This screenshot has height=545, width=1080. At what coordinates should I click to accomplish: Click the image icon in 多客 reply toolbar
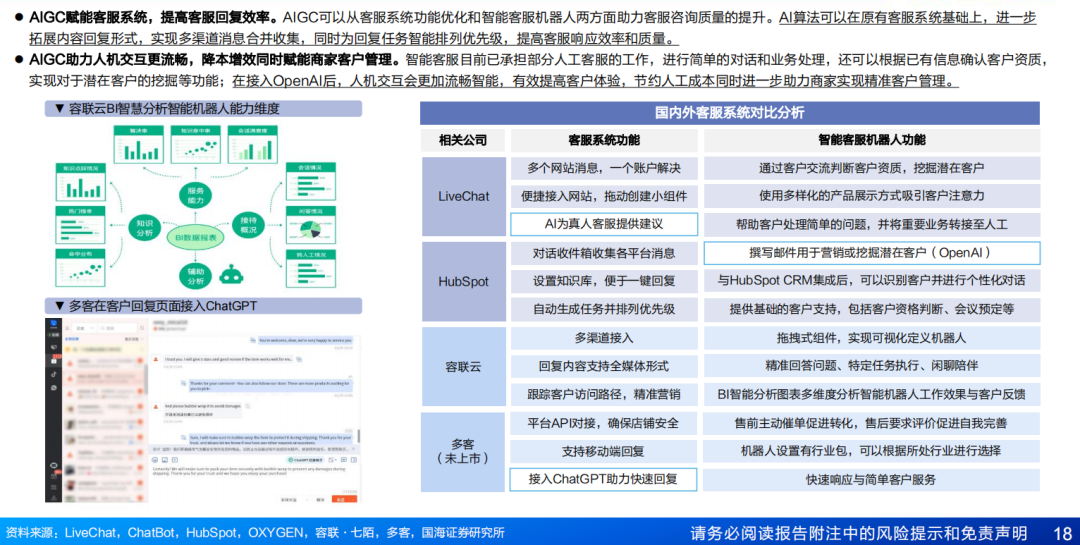[x=165, y=460]
